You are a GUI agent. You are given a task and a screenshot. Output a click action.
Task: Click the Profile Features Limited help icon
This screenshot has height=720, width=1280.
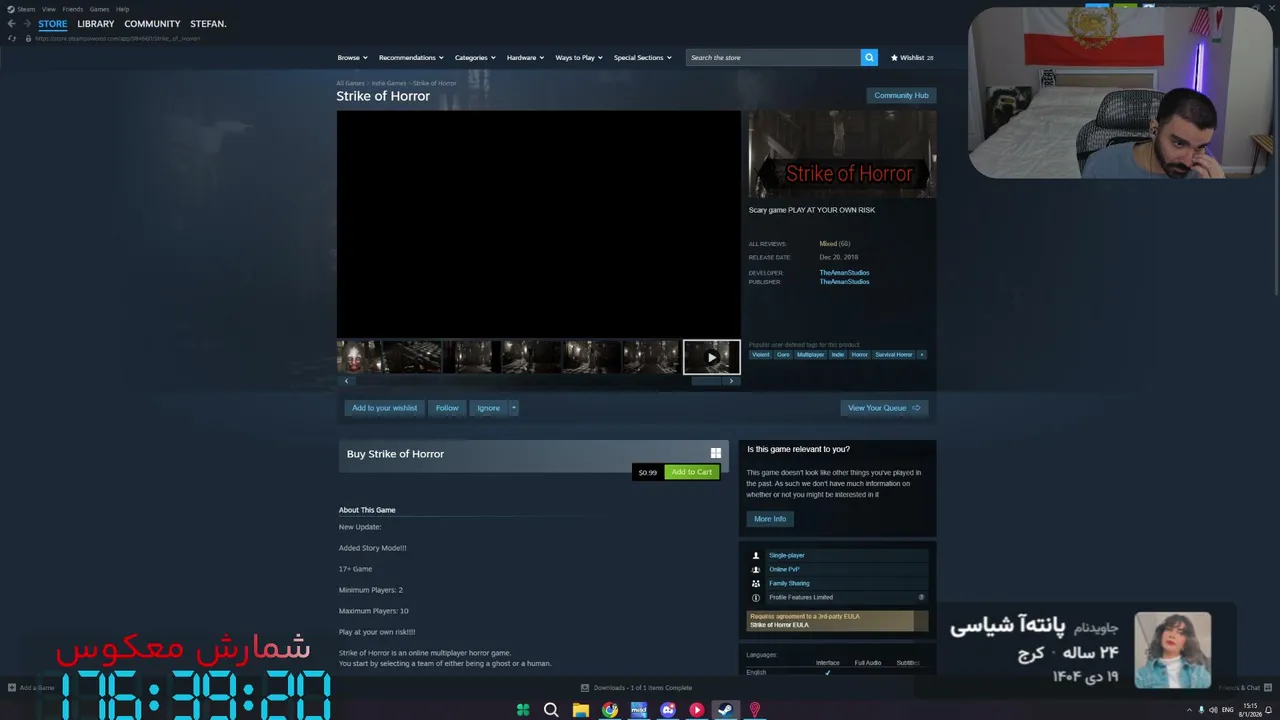point(922,597)
